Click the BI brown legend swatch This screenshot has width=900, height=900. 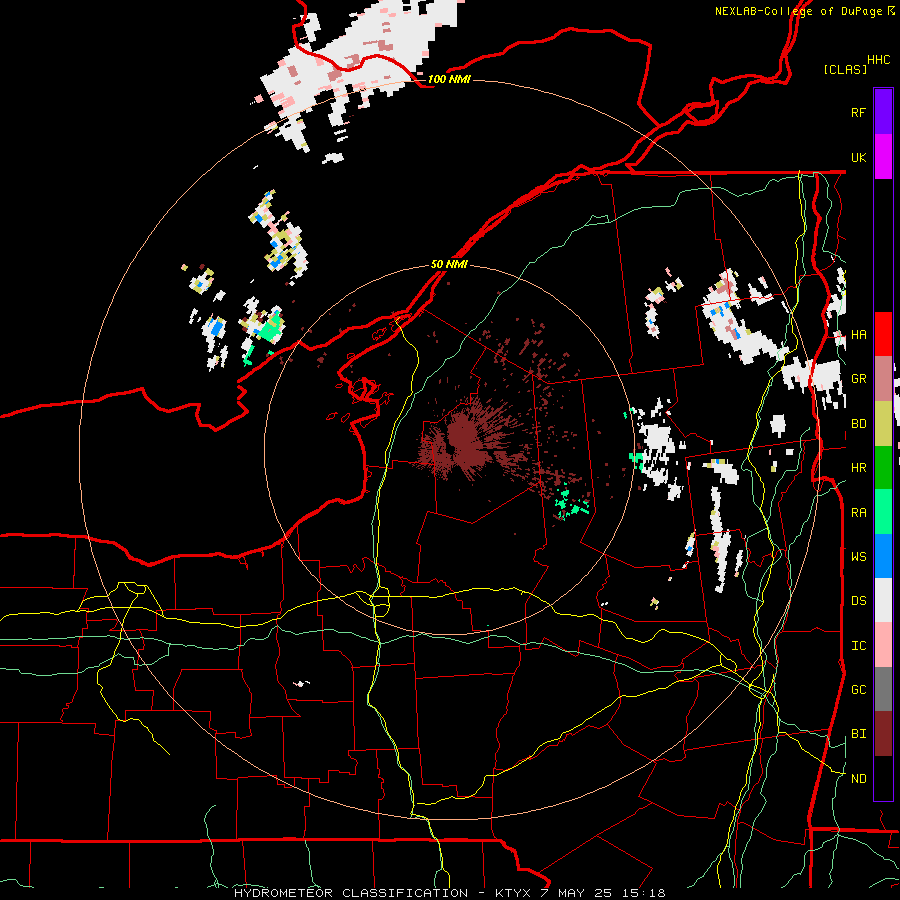883,734
